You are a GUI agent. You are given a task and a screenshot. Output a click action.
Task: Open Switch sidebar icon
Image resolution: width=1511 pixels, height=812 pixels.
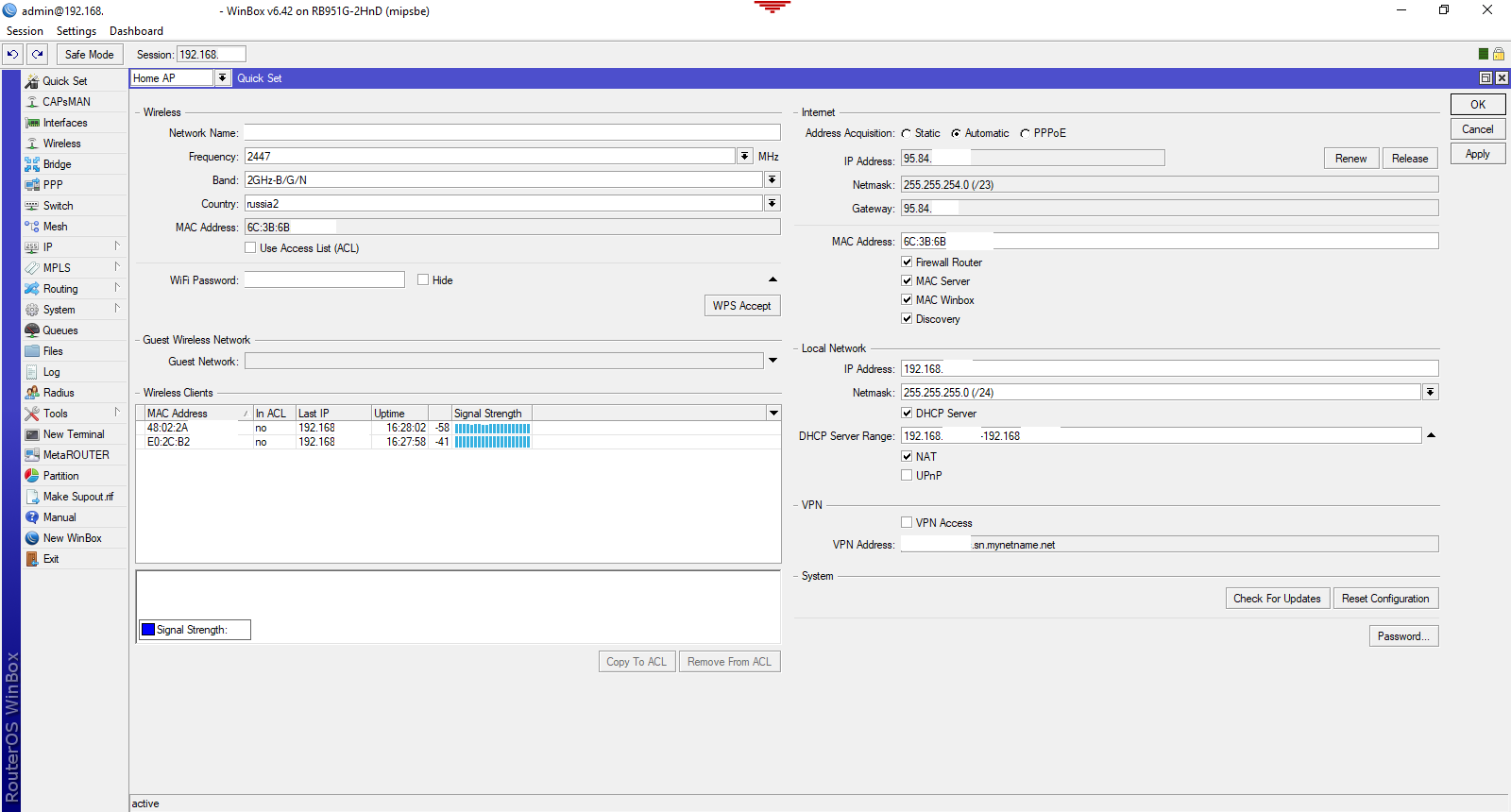pyautogui.click(x=32, y=206)
